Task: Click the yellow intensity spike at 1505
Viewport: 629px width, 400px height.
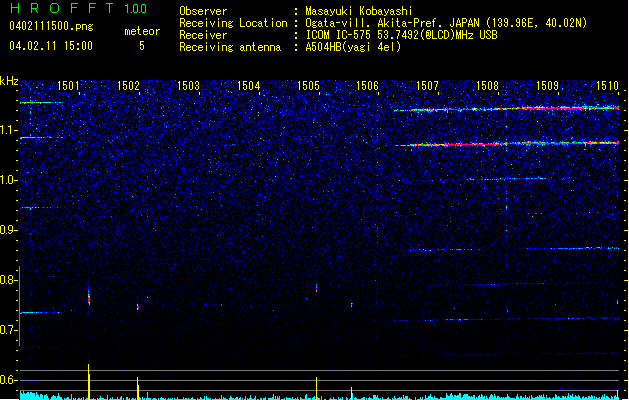Action: pyautogui.click(x=317, y=388)
